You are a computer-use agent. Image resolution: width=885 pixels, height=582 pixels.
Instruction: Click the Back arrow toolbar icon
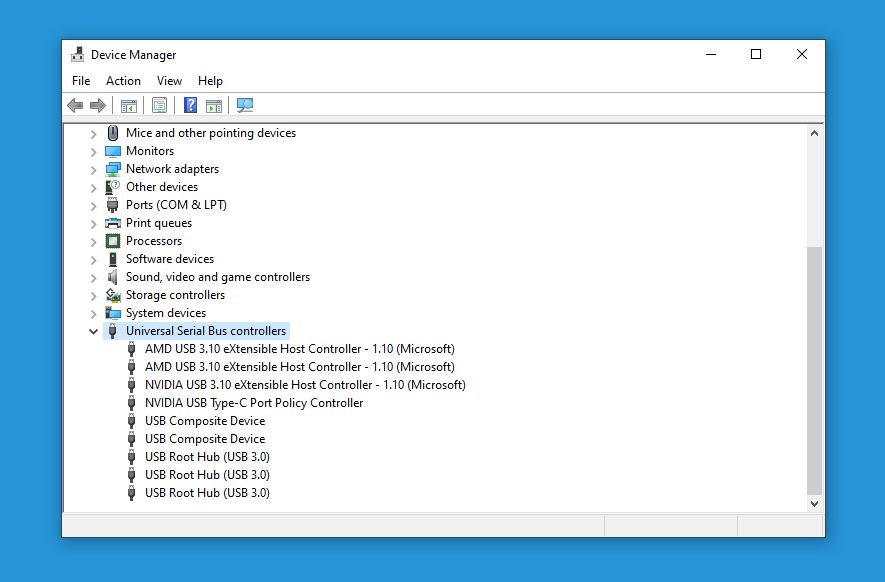pyautogui.click(x=75, y=105)
